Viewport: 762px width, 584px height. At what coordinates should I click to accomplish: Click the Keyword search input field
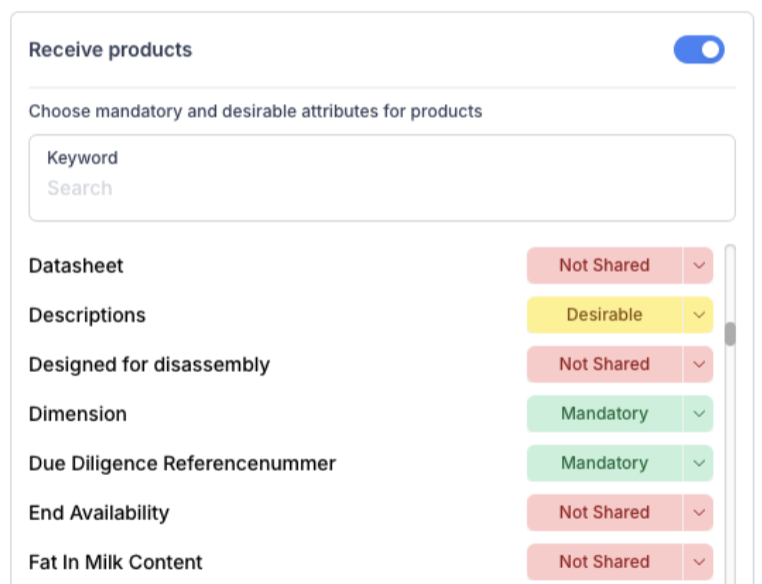point(382,178)
